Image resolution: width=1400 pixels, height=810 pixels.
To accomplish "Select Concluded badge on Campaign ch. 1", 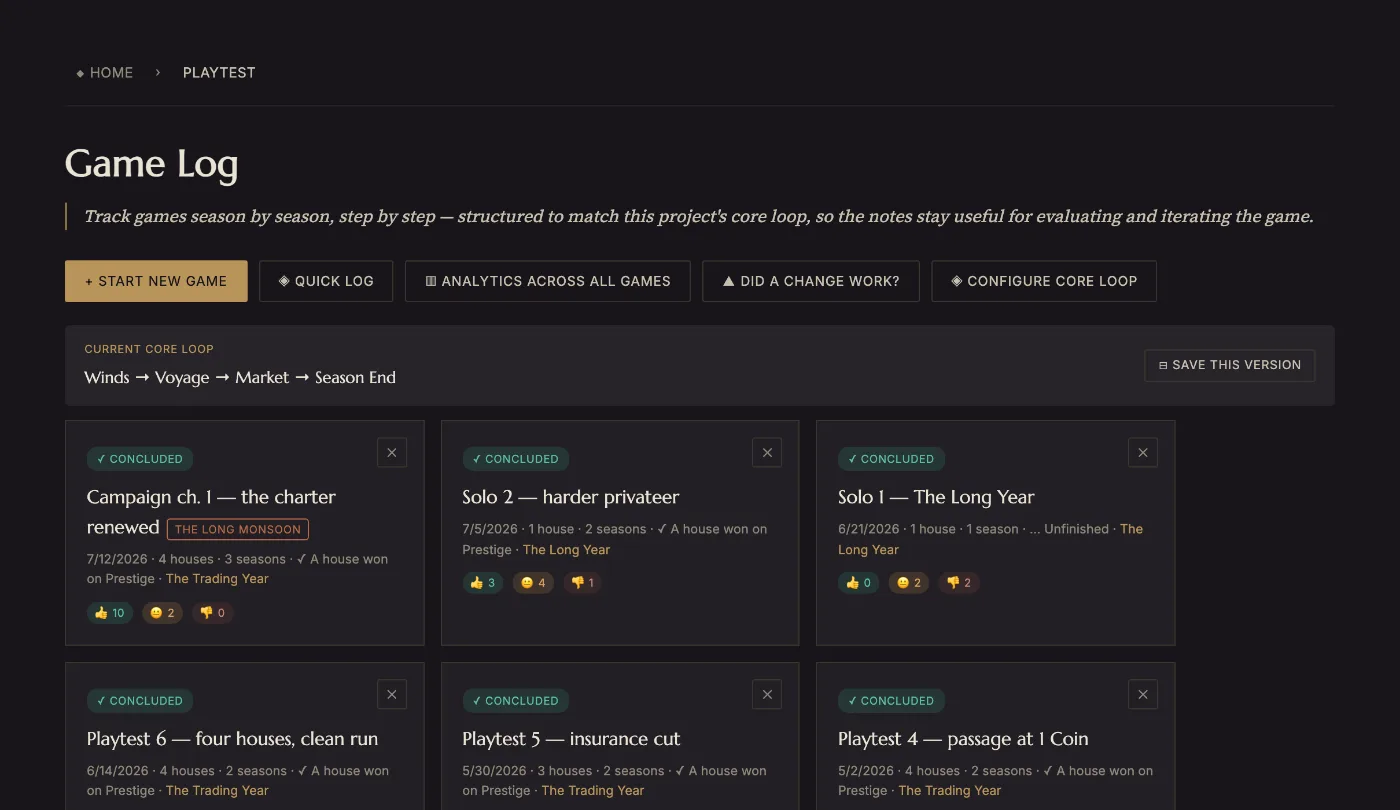I will pos(140,459).
